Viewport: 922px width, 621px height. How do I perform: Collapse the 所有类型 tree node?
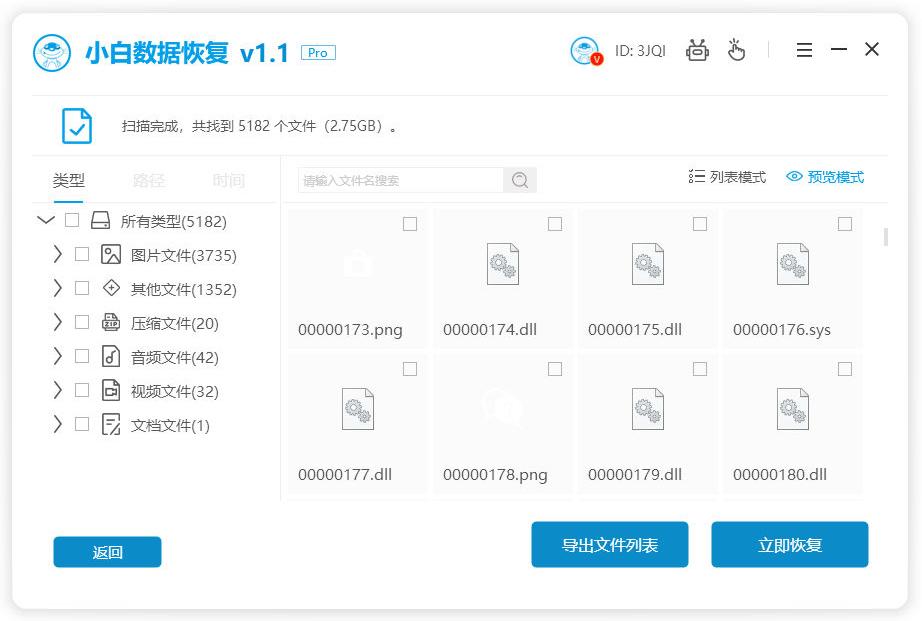(46, 221)
